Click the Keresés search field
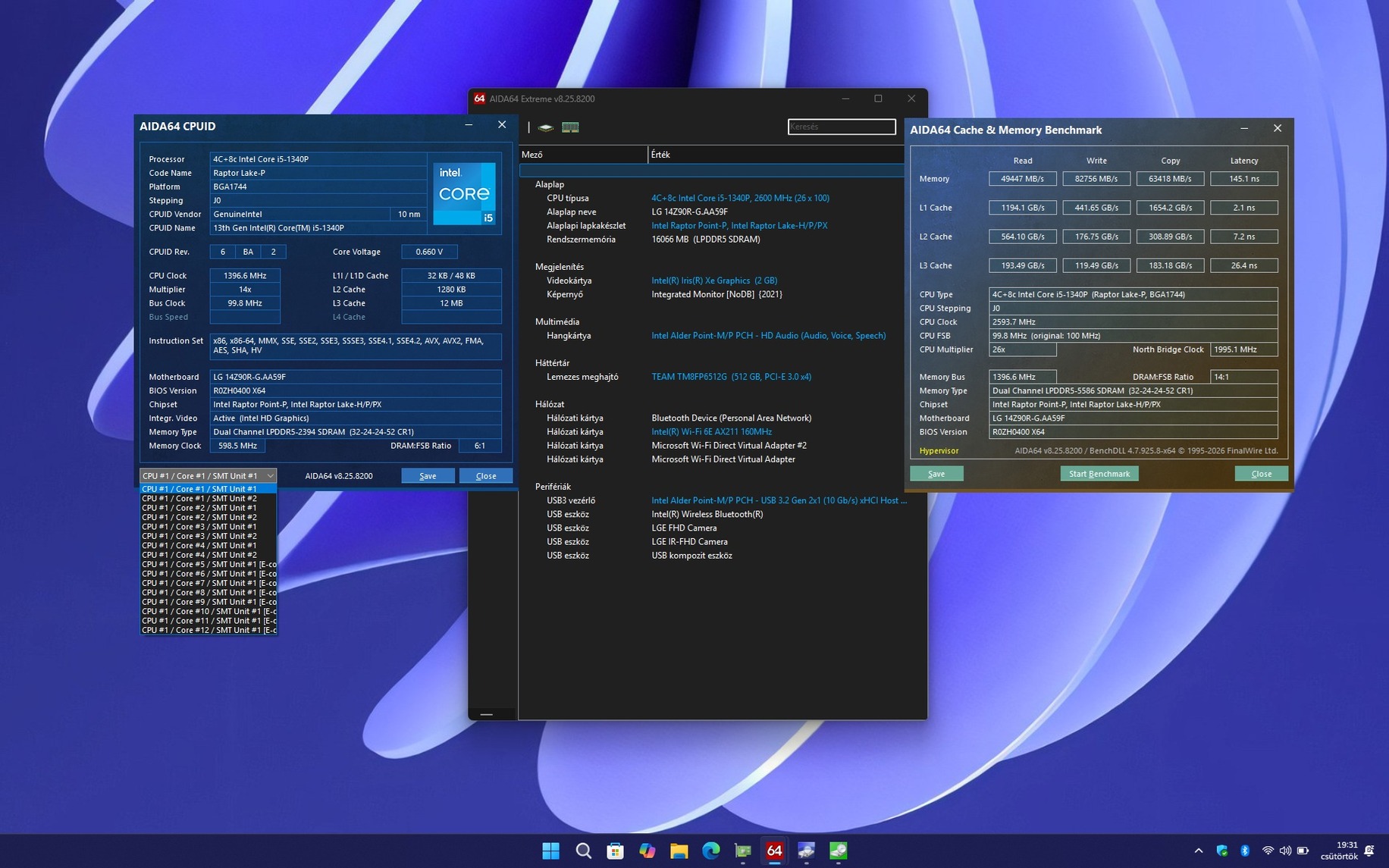The image size is (1389, 868). (841, 127)
